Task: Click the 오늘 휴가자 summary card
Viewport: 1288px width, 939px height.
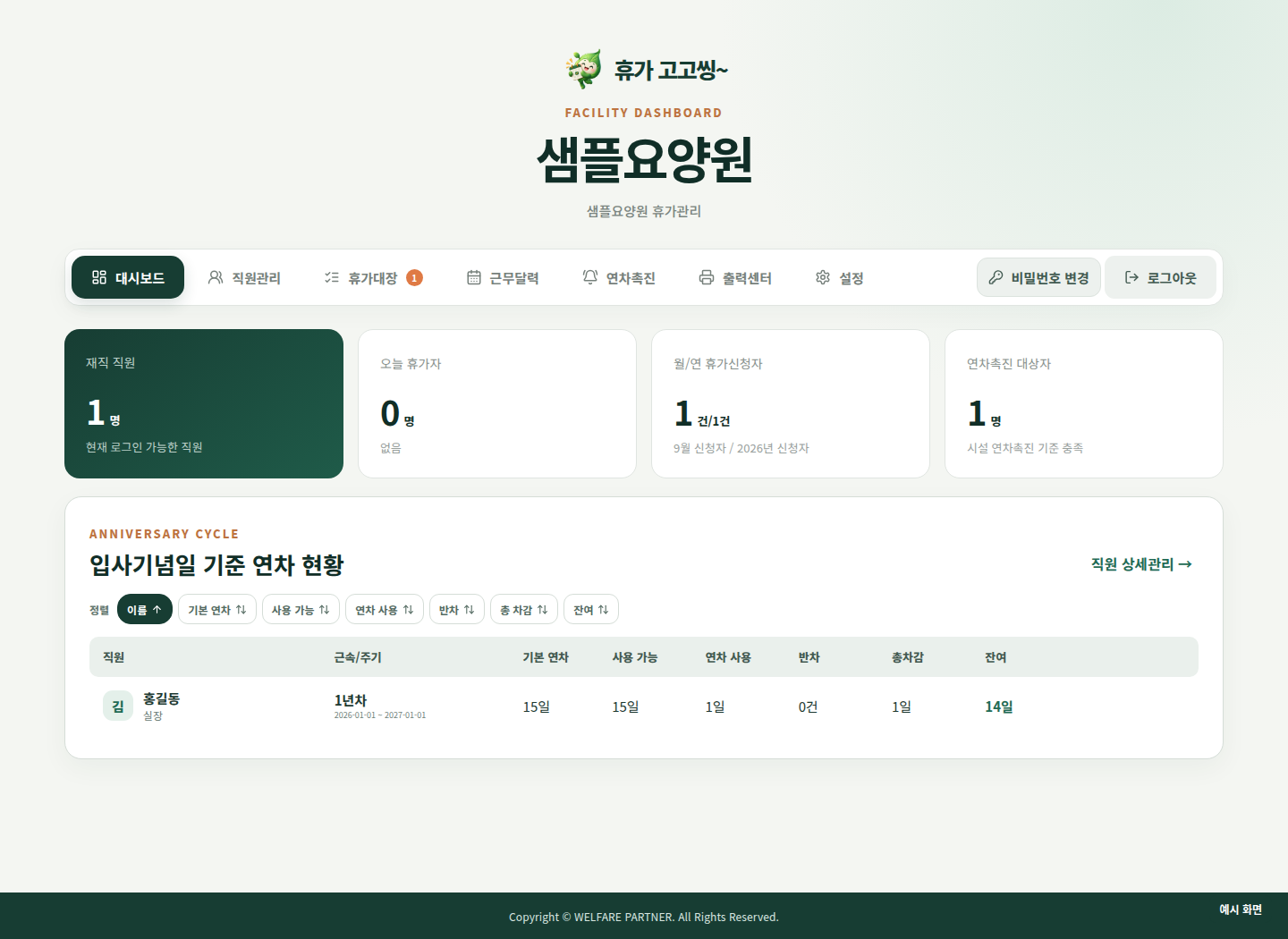Action: pos(497,403)
